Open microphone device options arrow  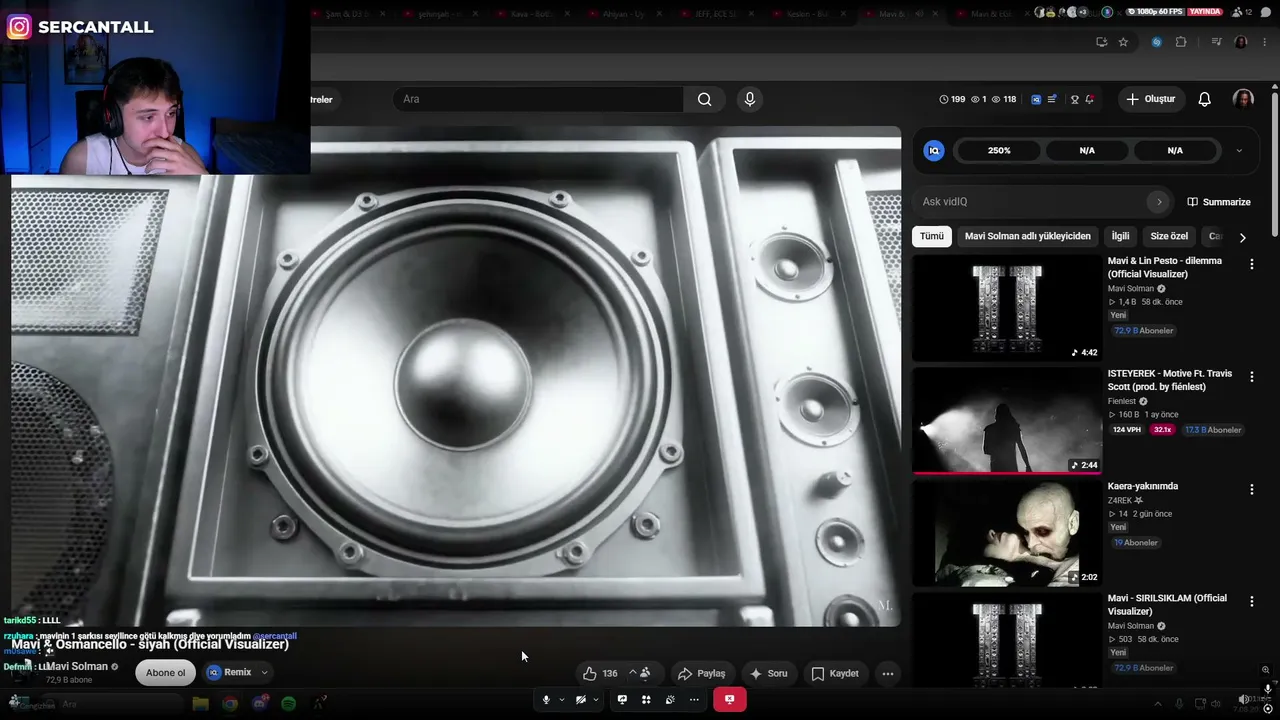(561, 700)
